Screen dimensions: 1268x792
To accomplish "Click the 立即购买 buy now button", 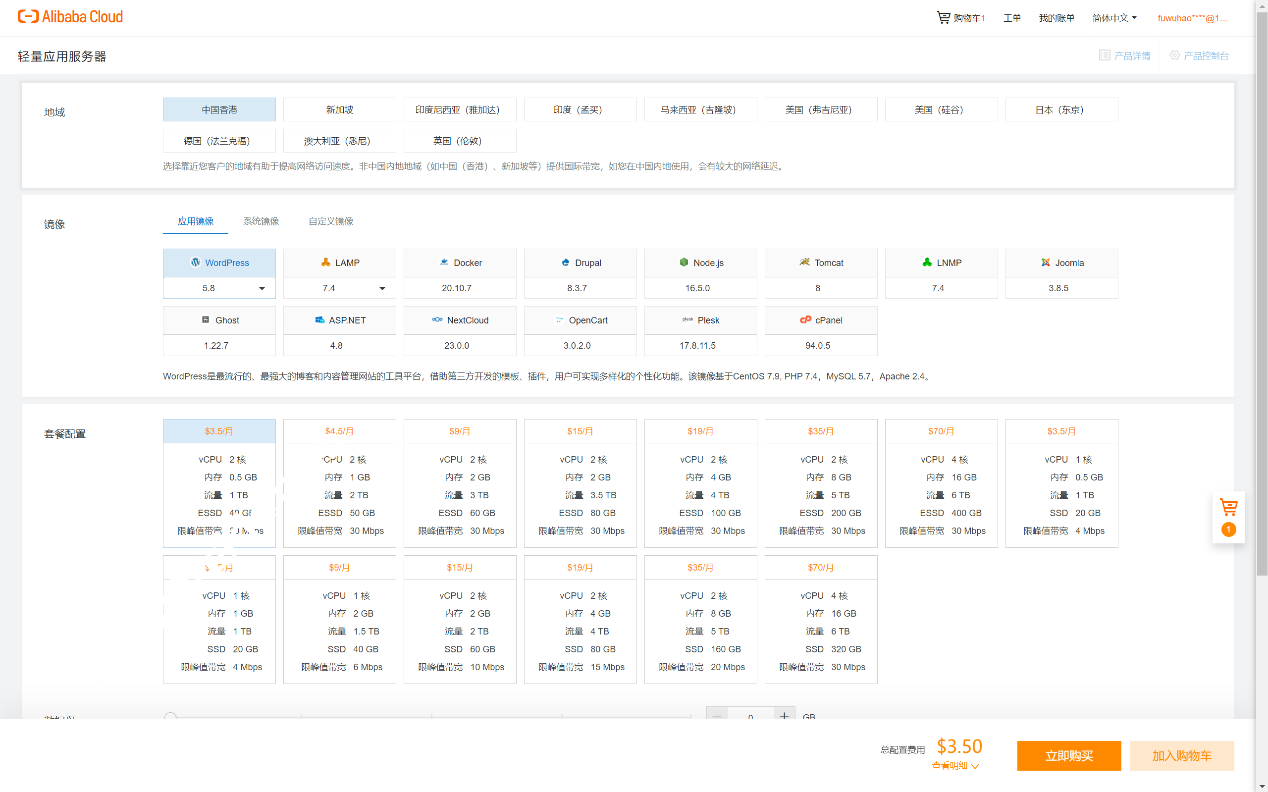I will tap(1069, 756).
